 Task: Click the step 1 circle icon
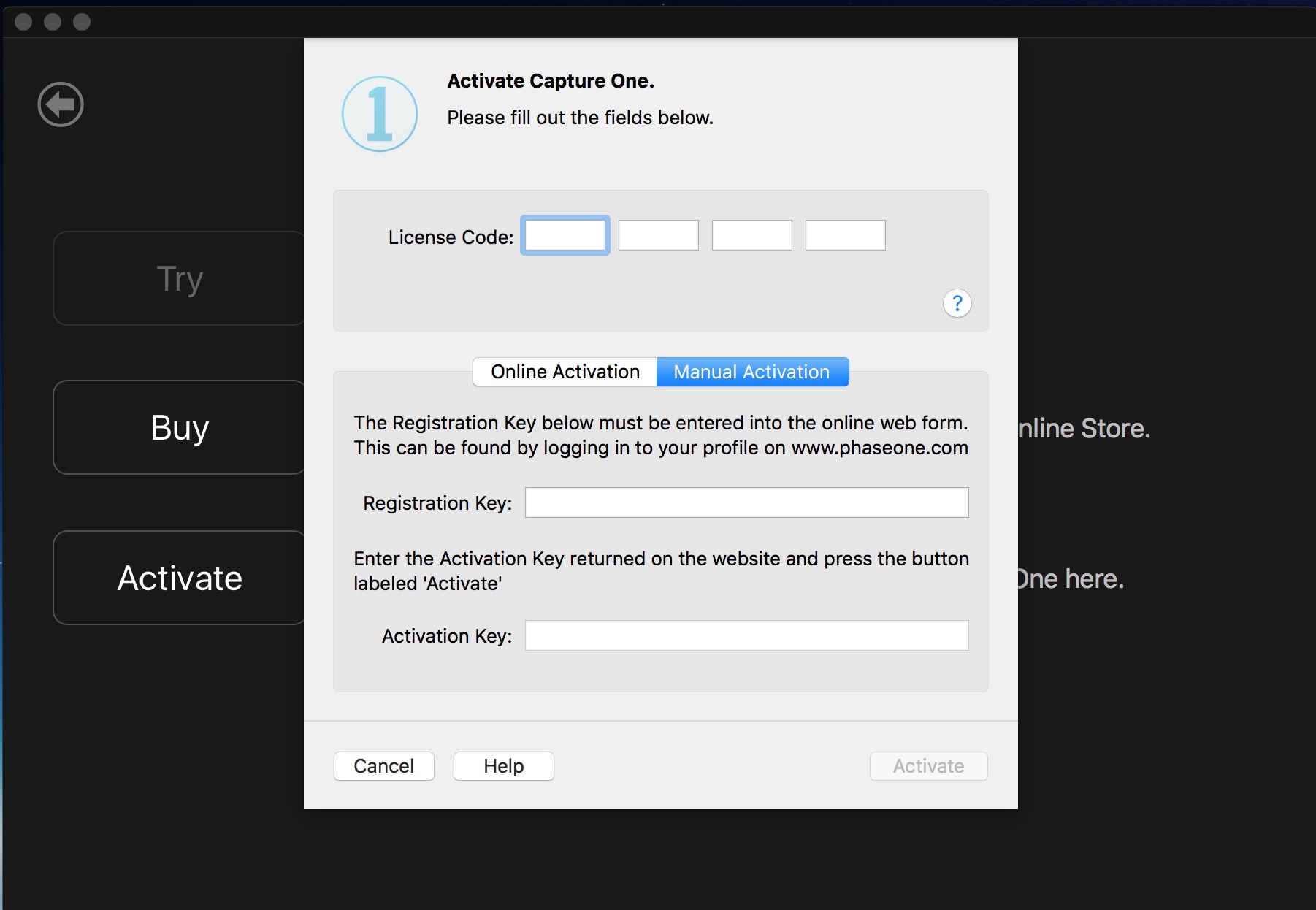pos(380,114)
